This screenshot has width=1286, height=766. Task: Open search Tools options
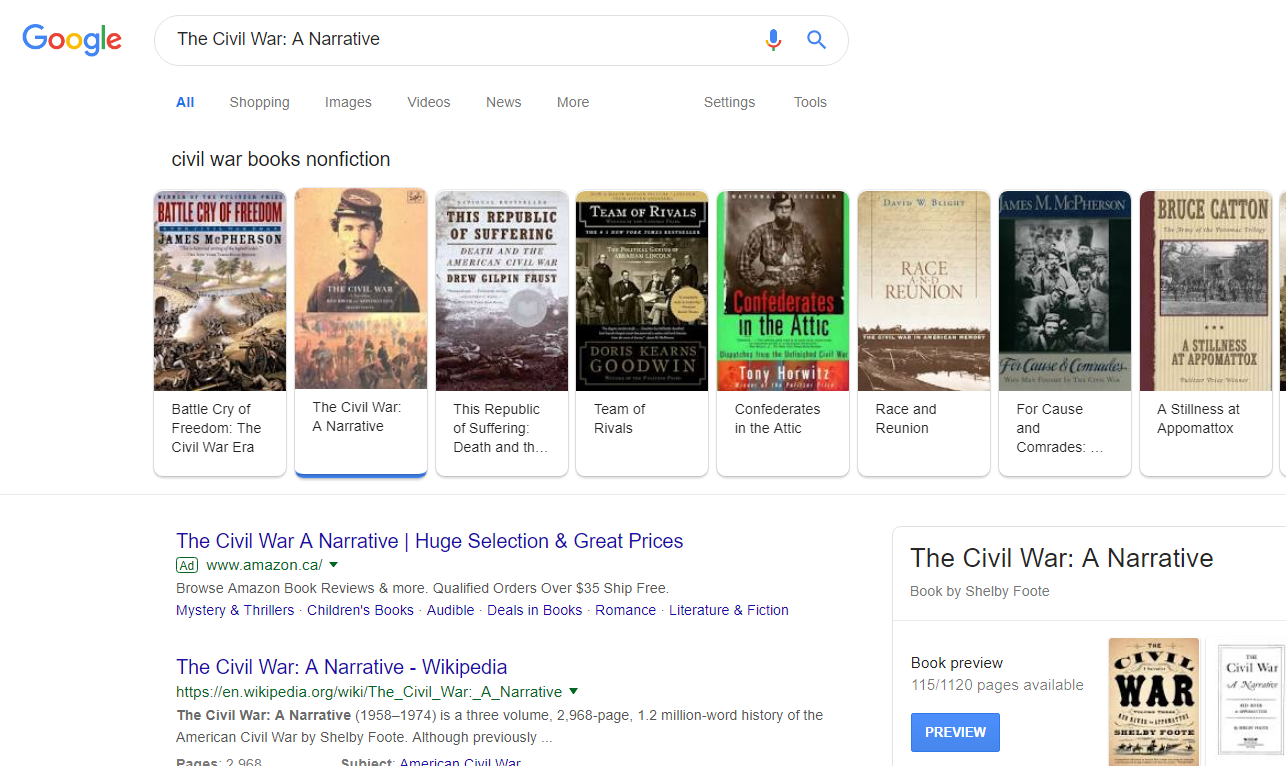(810, 102)
